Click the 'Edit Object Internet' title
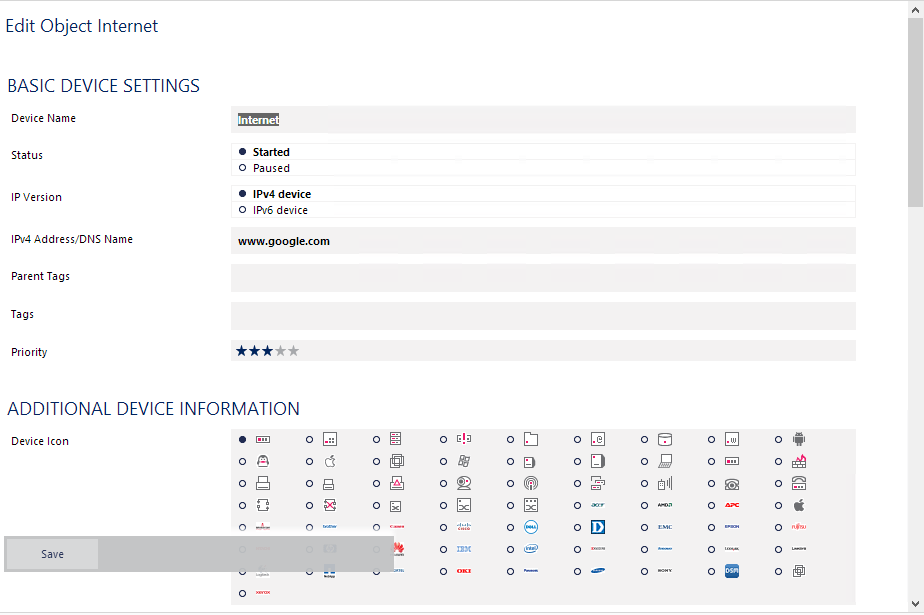Image resolution: width=924 pixels, height=615 pixels. point(82,26)
